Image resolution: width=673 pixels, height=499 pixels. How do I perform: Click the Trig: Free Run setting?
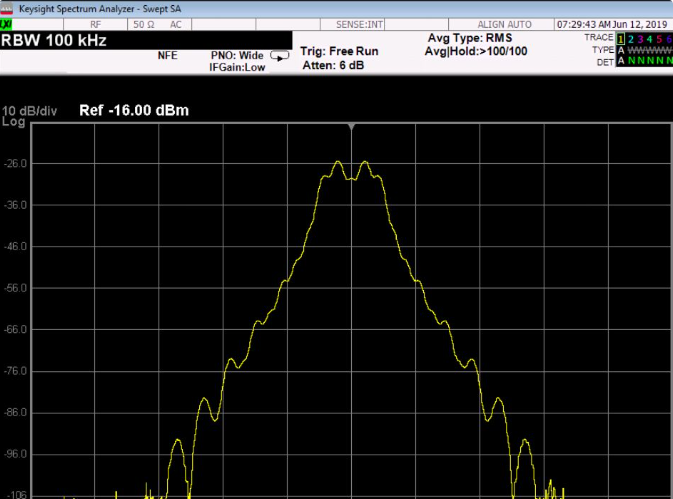click(x=339, y=51)
